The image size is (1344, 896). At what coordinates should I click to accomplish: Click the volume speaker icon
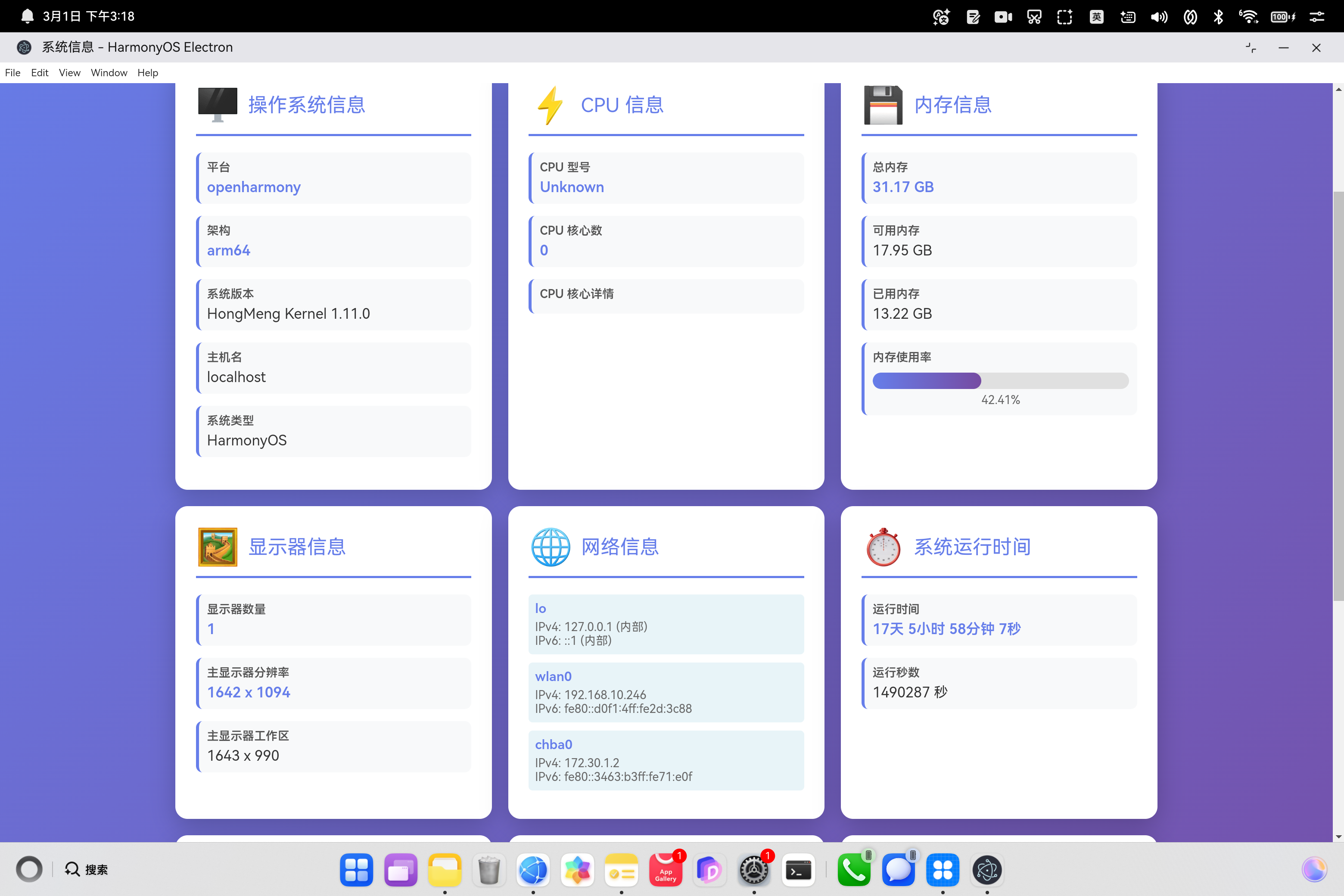(1158, 16)
